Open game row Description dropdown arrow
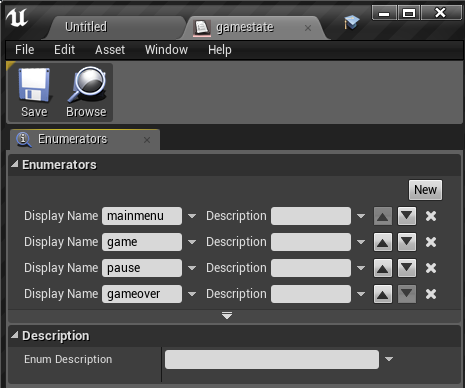Screen dimensions: 465x388 tap(361, 242)
